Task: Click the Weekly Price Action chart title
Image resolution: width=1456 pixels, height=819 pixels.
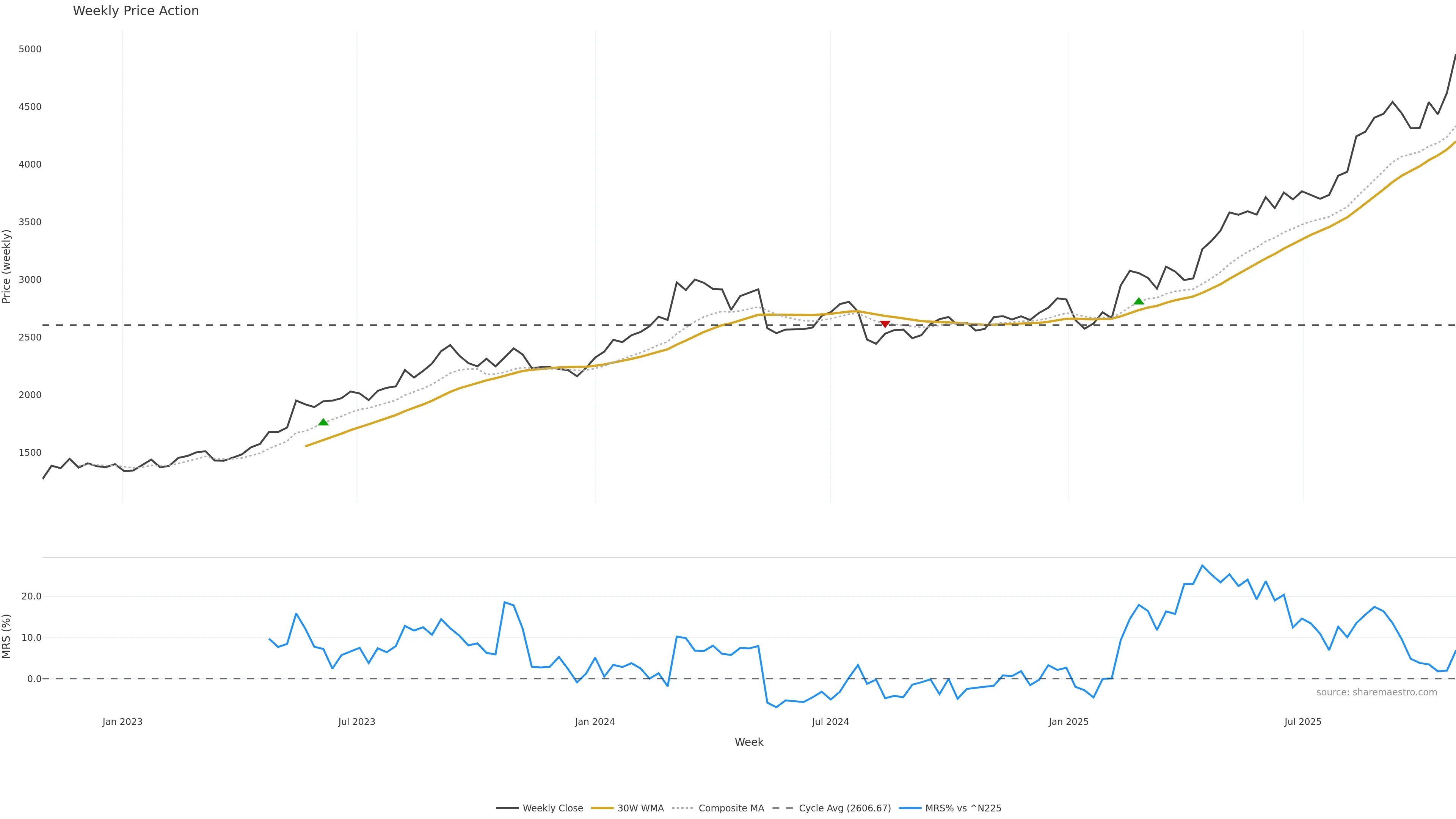Action: click(136, 11)
